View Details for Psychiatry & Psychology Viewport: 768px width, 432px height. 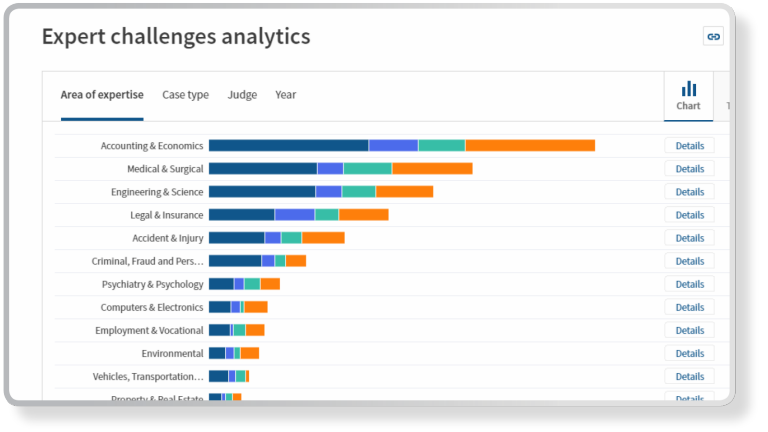tap(689, 284)
